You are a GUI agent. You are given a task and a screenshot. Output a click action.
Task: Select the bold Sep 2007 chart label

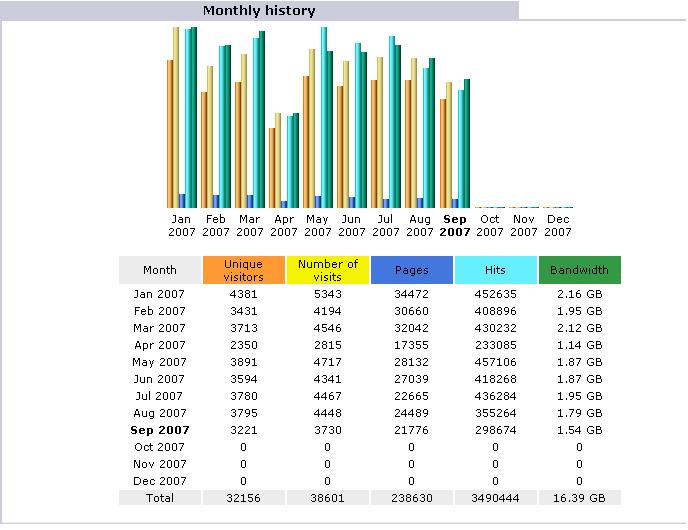(455, 226)
